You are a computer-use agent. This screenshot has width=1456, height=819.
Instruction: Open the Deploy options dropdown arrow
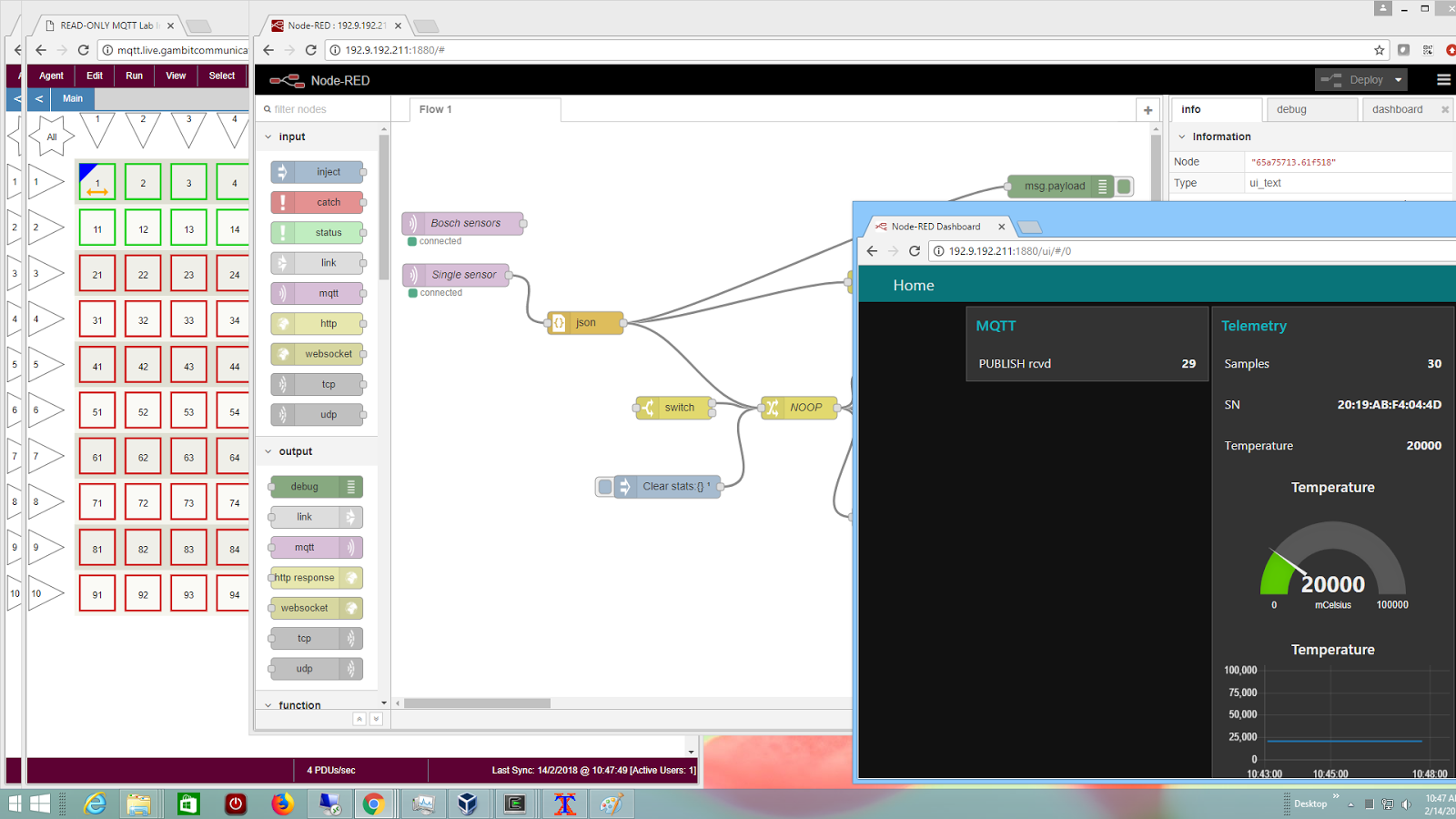(1398, 79)
